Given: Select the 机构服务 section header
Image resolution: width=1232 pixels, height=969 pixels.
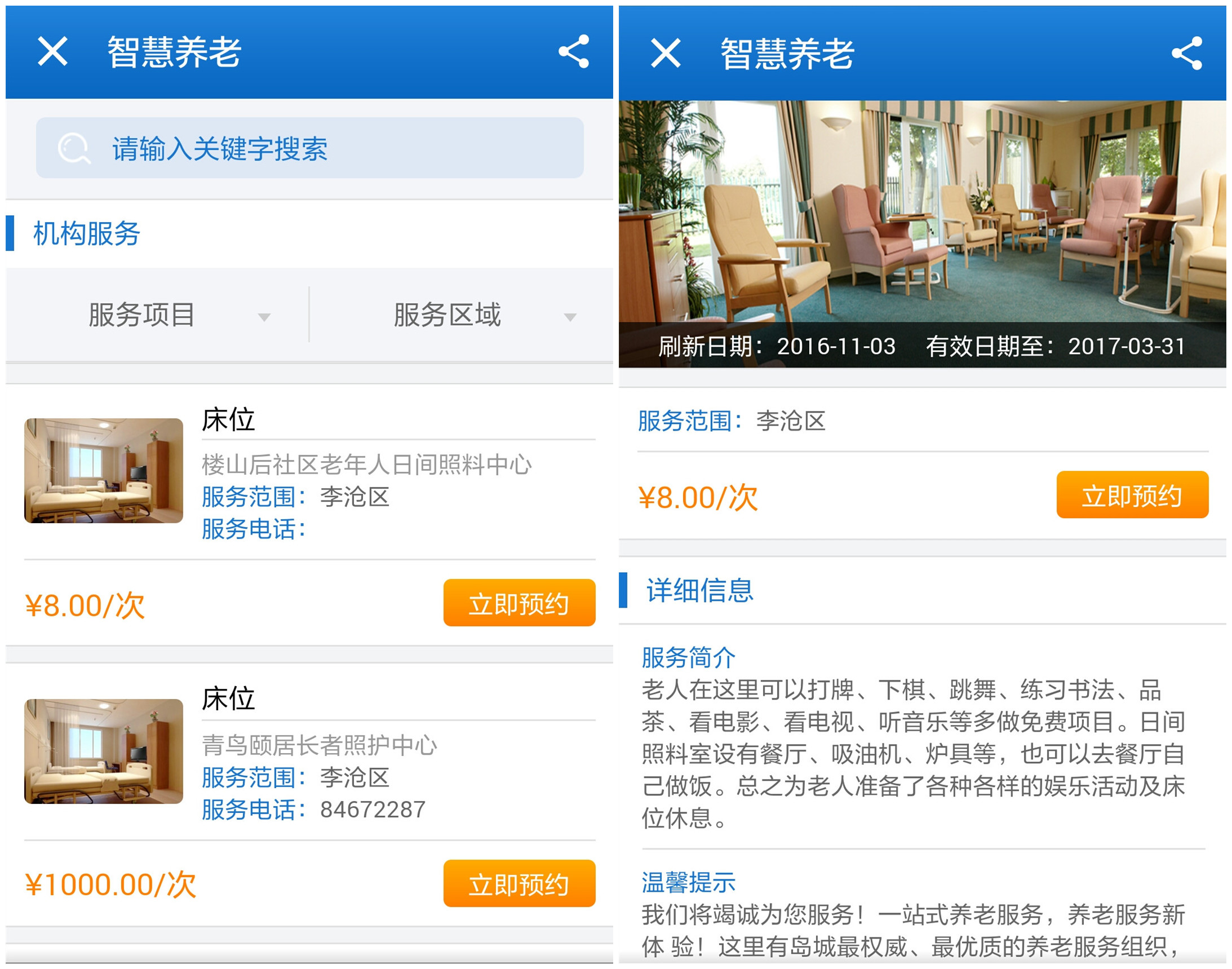Looking at the screenshot, I should 86,234.
